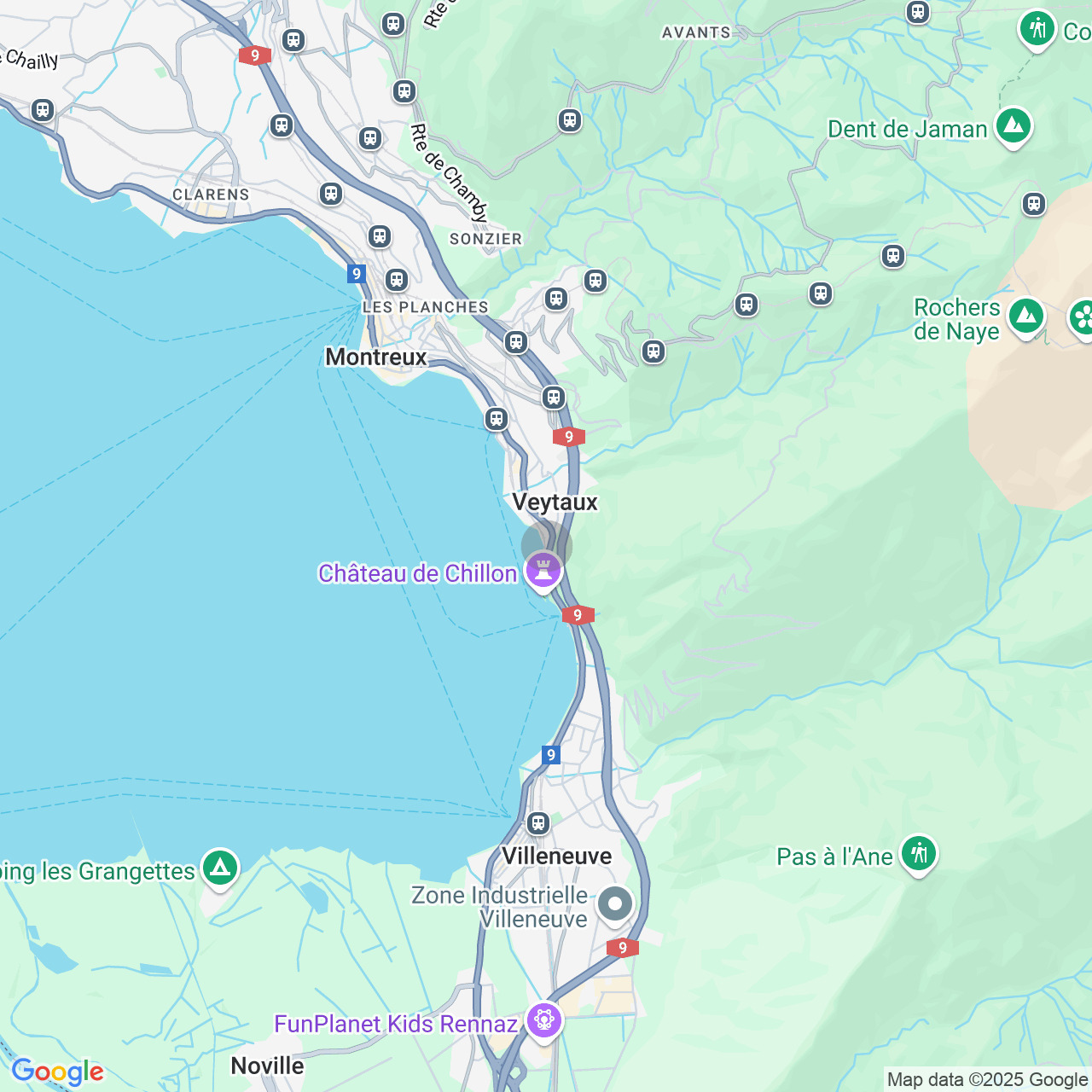This screenshot has width=1092, height=1092.
Task: Select the Montreux city label
Action: point(376,357)
